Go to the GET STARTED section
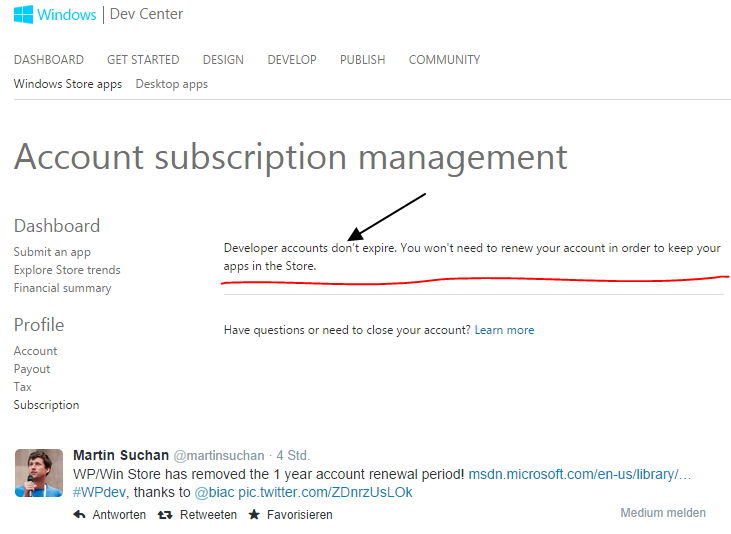Screen dimensions: 731x534 pyautogui.click(x=143, y=60)
